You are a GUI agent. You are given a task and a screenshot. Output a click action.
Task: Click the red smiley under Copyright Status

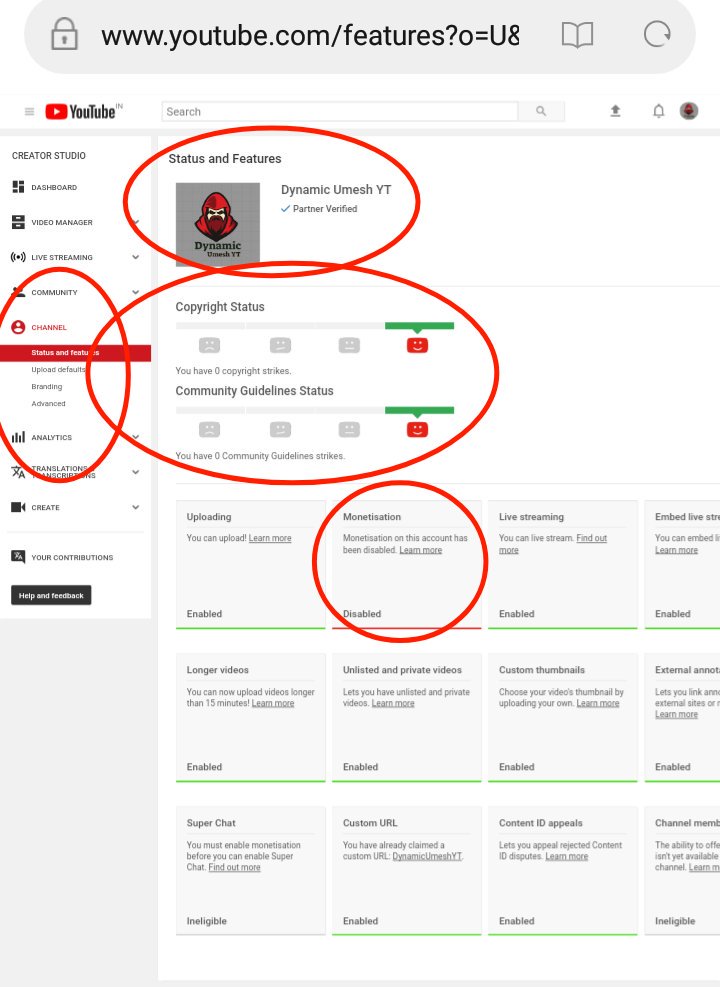[417, 345]
